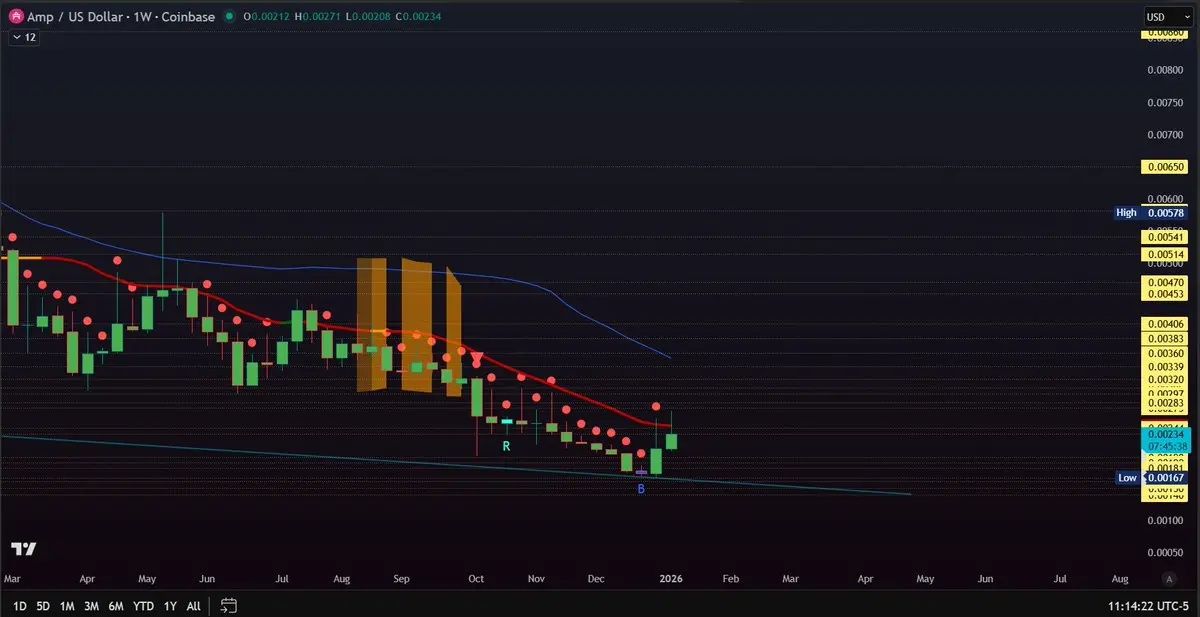
Task: Click the 0.00514 yellow price level label
Action: coord(1163,255)
